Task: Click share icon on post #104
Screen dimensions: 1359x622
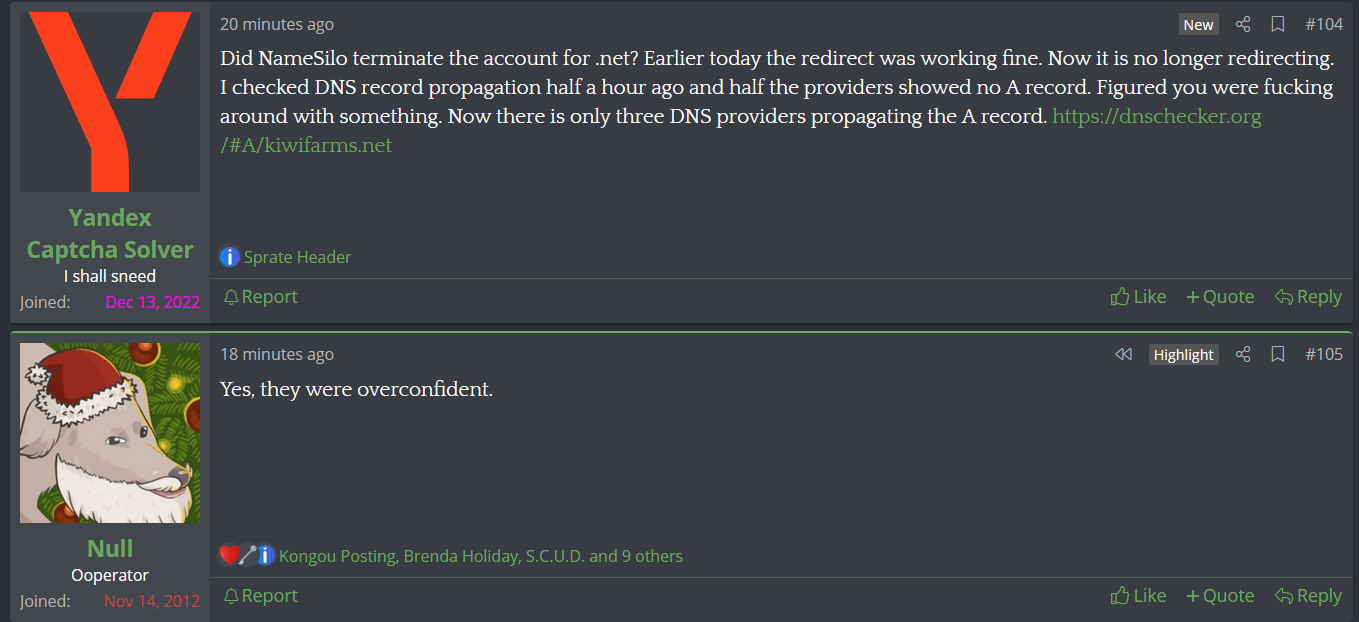Action: coord(1243,24)
